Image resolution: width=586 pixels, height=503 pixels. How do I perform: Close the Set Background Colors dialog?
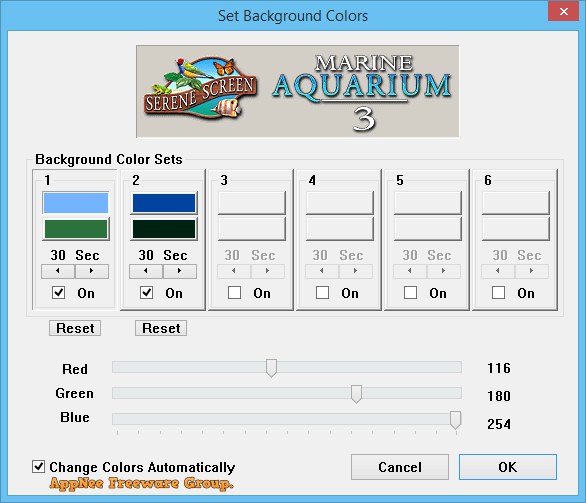click(x=564, y=11)
